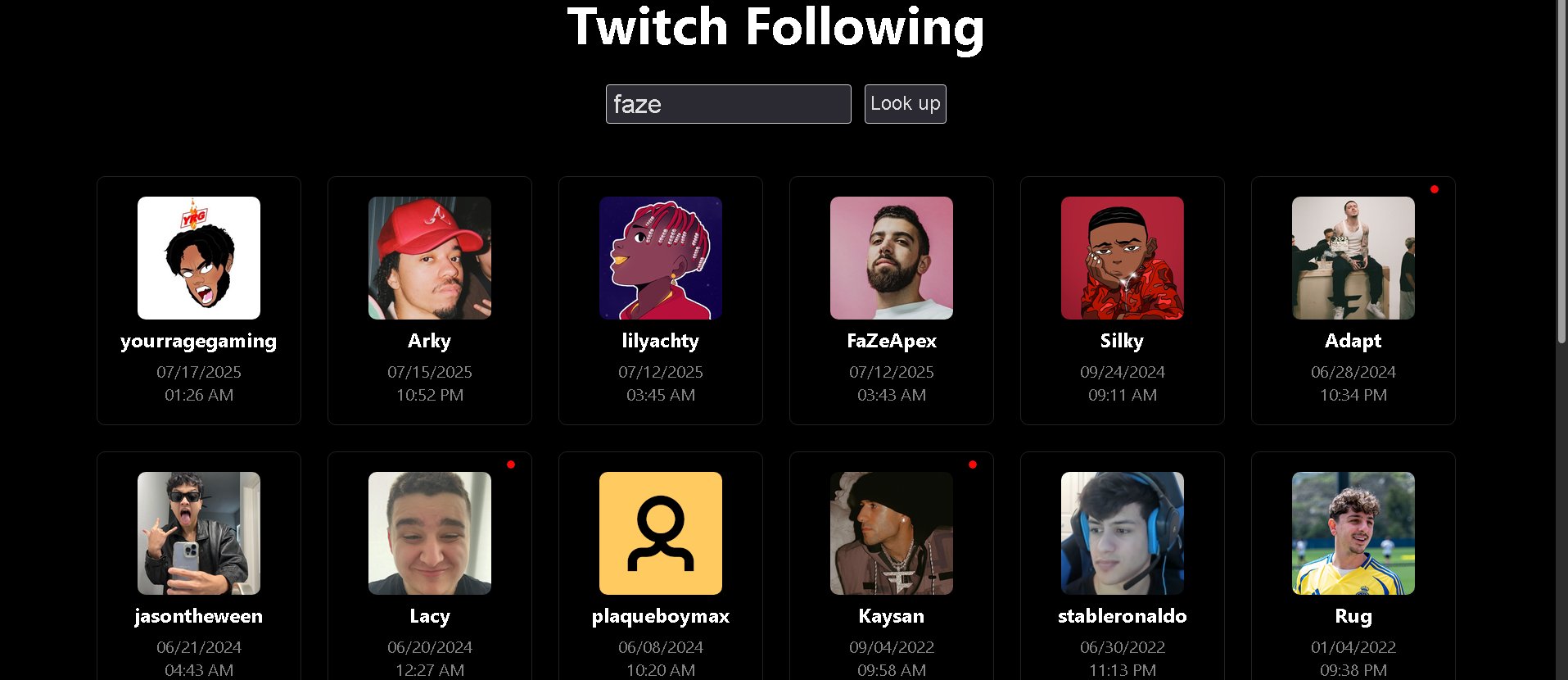Click the live indicator dot on Lacy's card
The image size is (1568, 680).
[x=511, y=465]
